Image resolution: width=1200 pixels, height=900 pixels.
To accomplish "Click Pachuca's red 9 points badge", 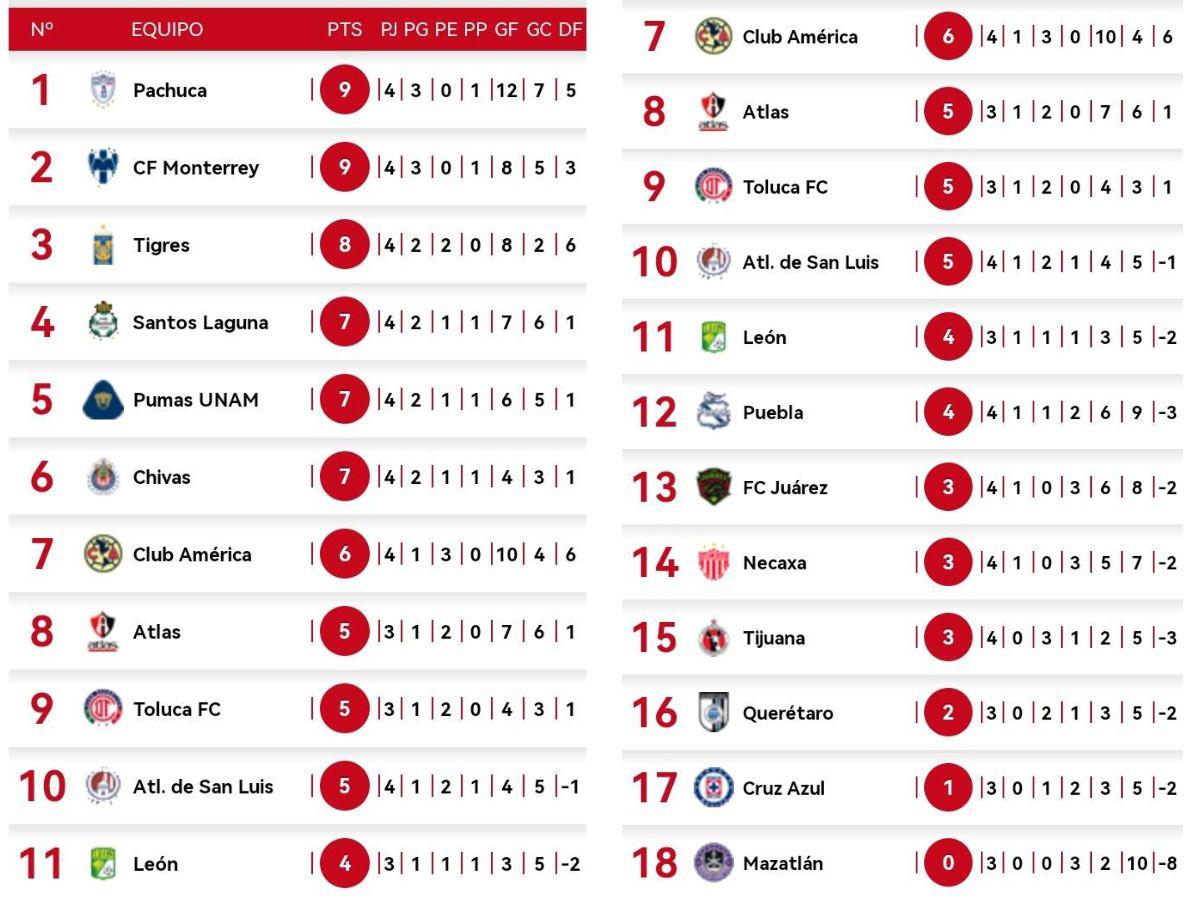I will click(x=345, y=91).
